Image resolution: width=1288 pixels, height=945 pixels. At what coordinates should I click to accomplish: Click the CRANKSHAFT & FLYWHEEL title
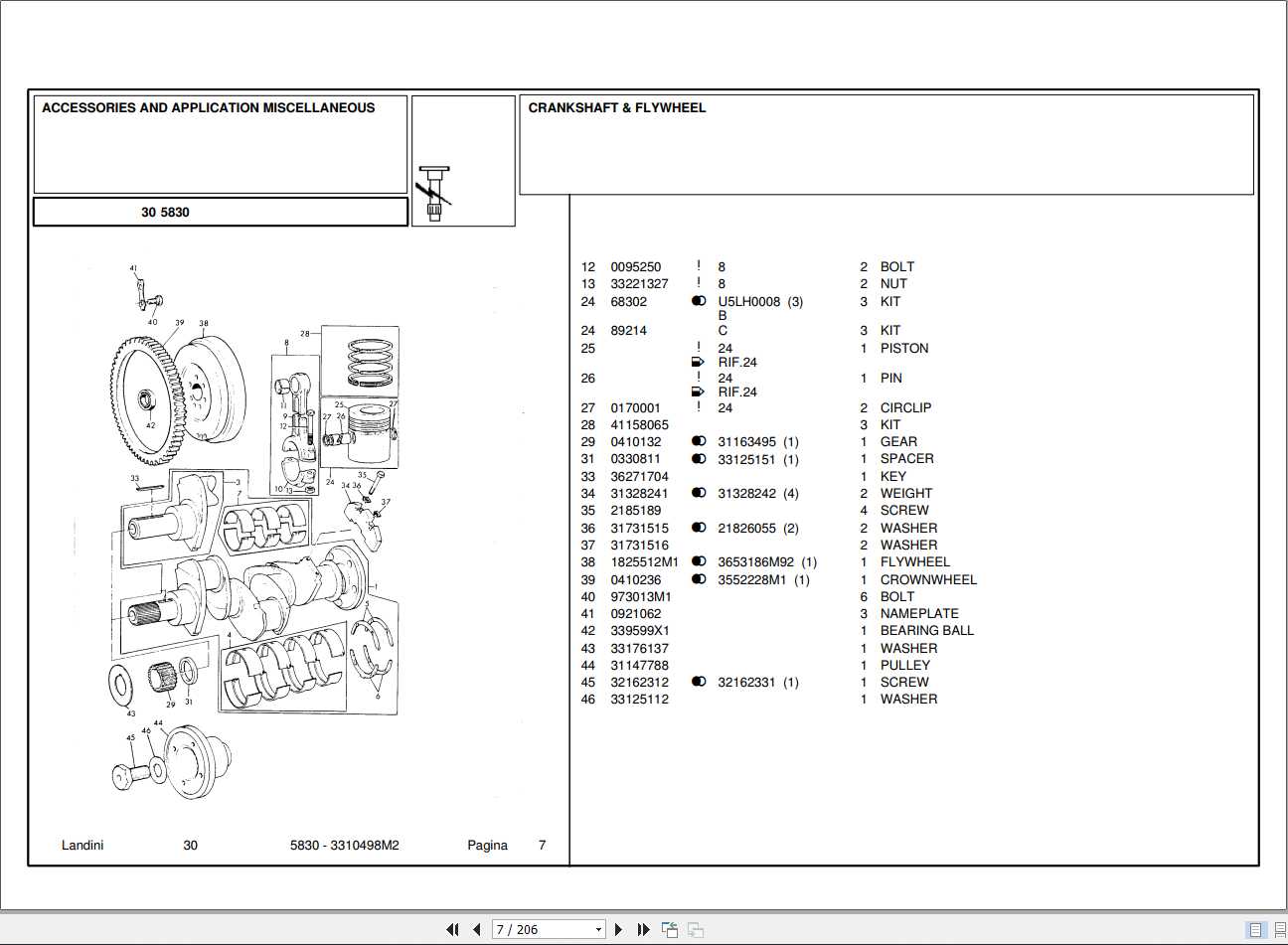[x=616, y=107]
